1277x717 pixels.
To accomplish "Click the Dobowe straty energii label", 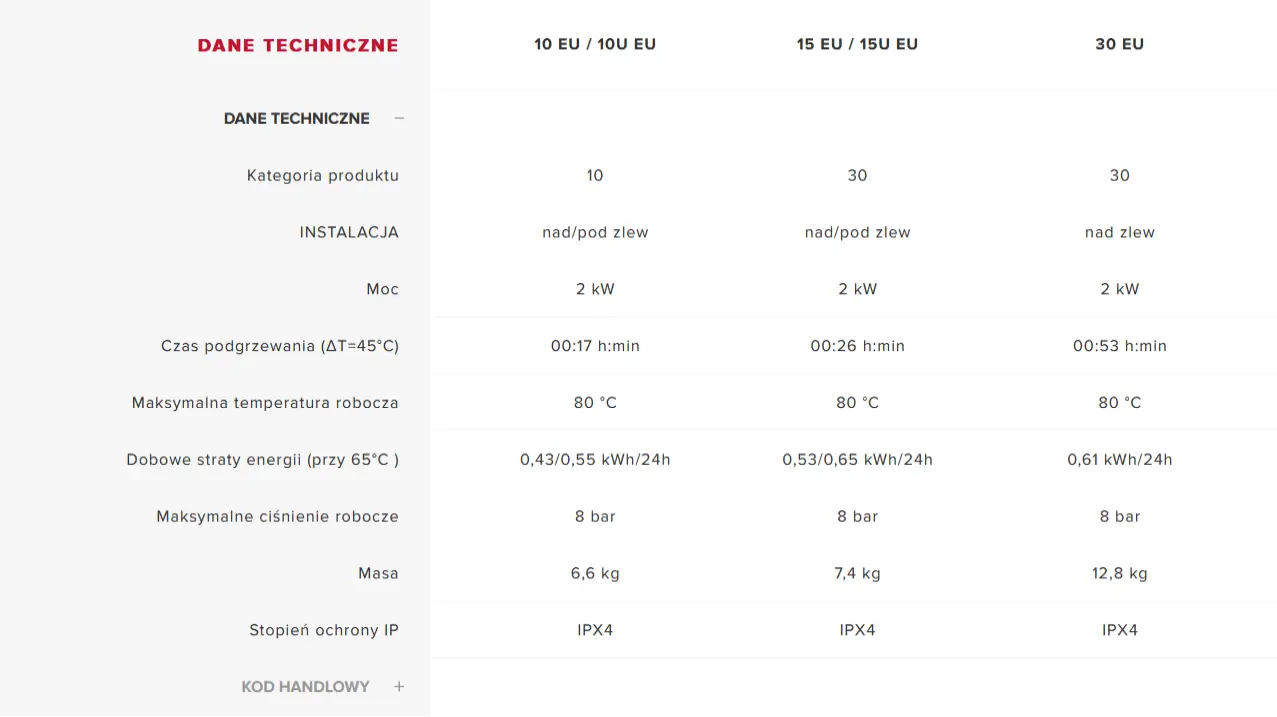I will click(x=263, y=460).
